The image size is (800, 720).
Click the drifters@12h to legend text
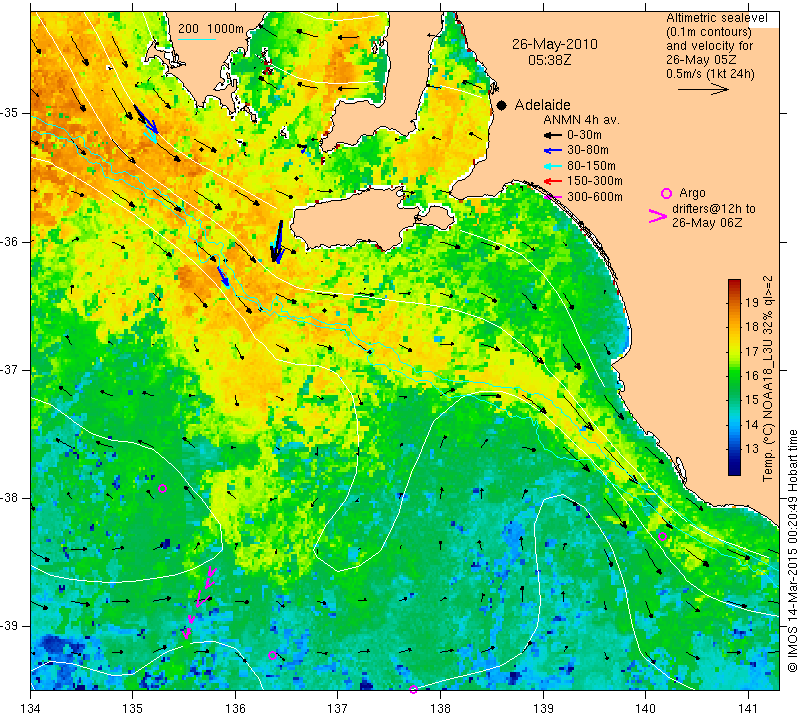click(x=714, y=209)
